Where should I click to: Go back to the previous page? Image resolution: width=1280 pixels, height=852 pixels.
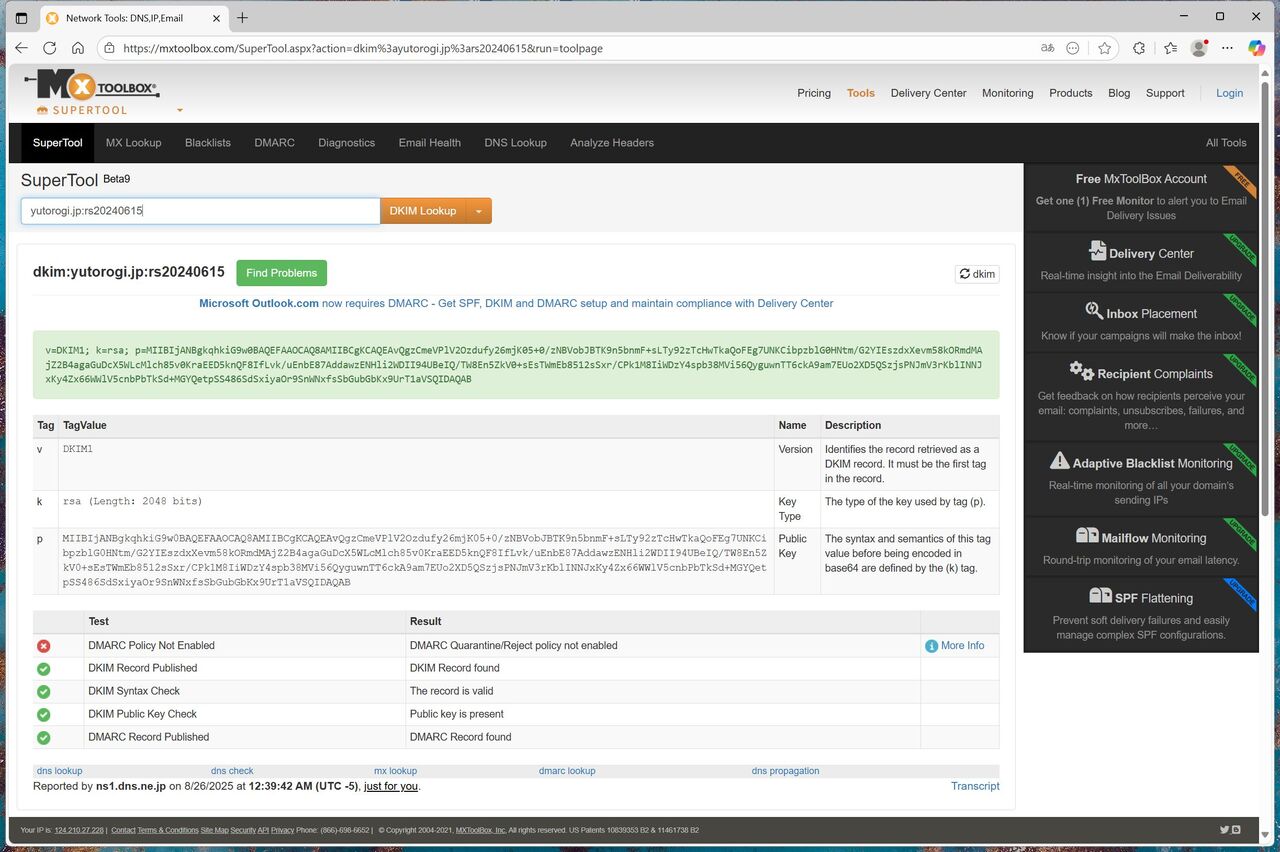22,48
